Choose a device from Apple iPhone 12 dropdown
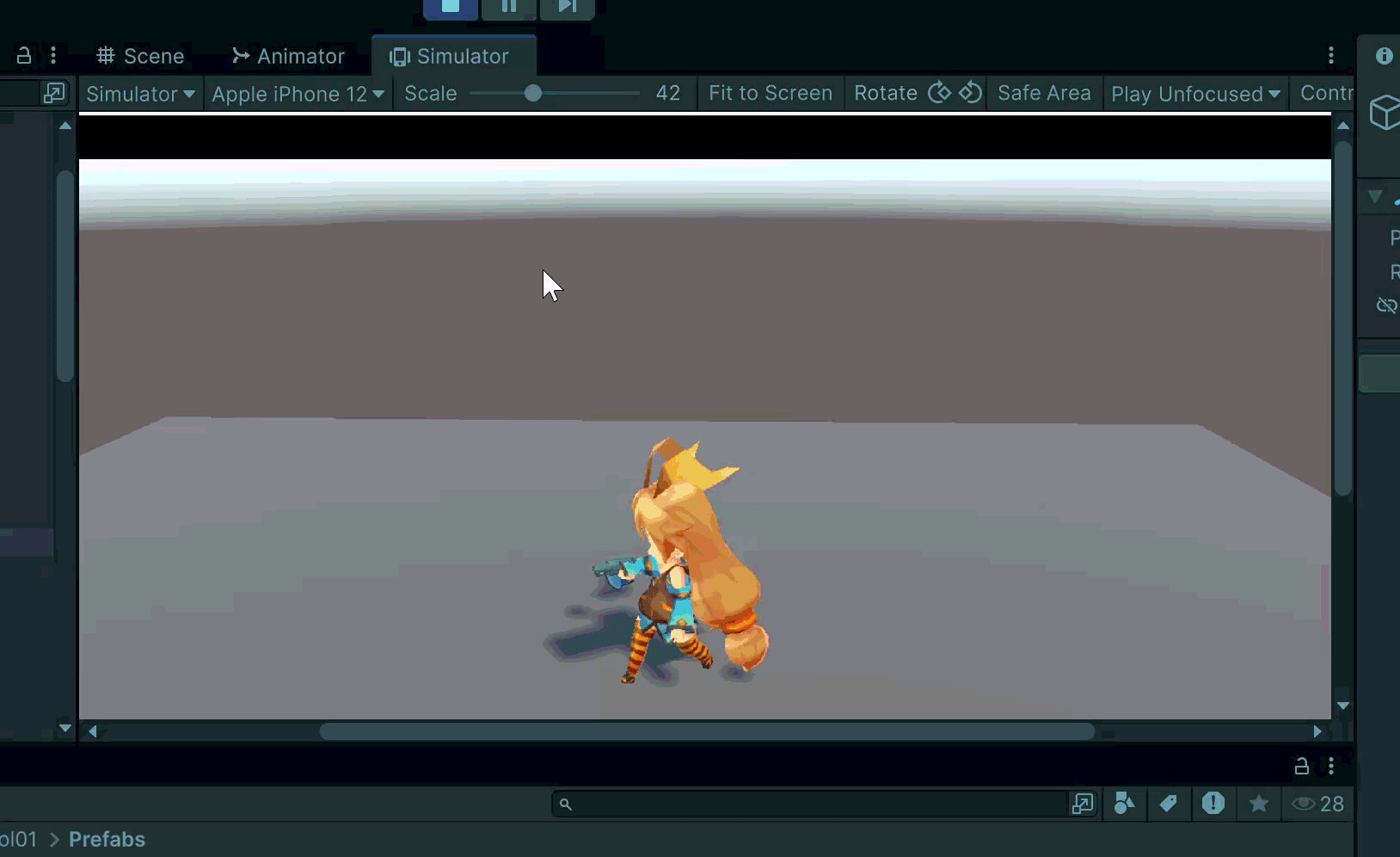1400x857 pixels. (x=298, y=94)
